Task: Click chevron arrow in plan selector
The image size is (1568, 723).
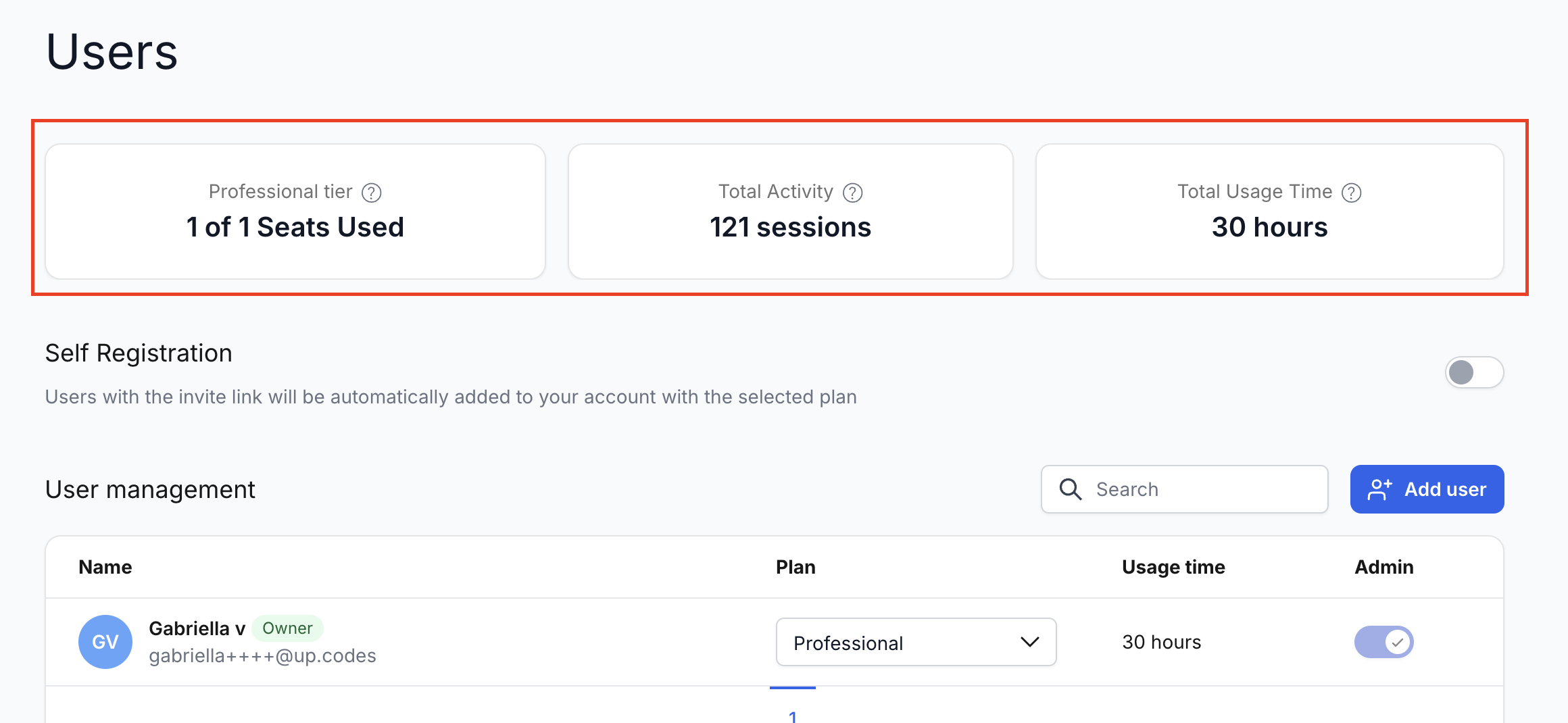Action: tap(1030, 642)
